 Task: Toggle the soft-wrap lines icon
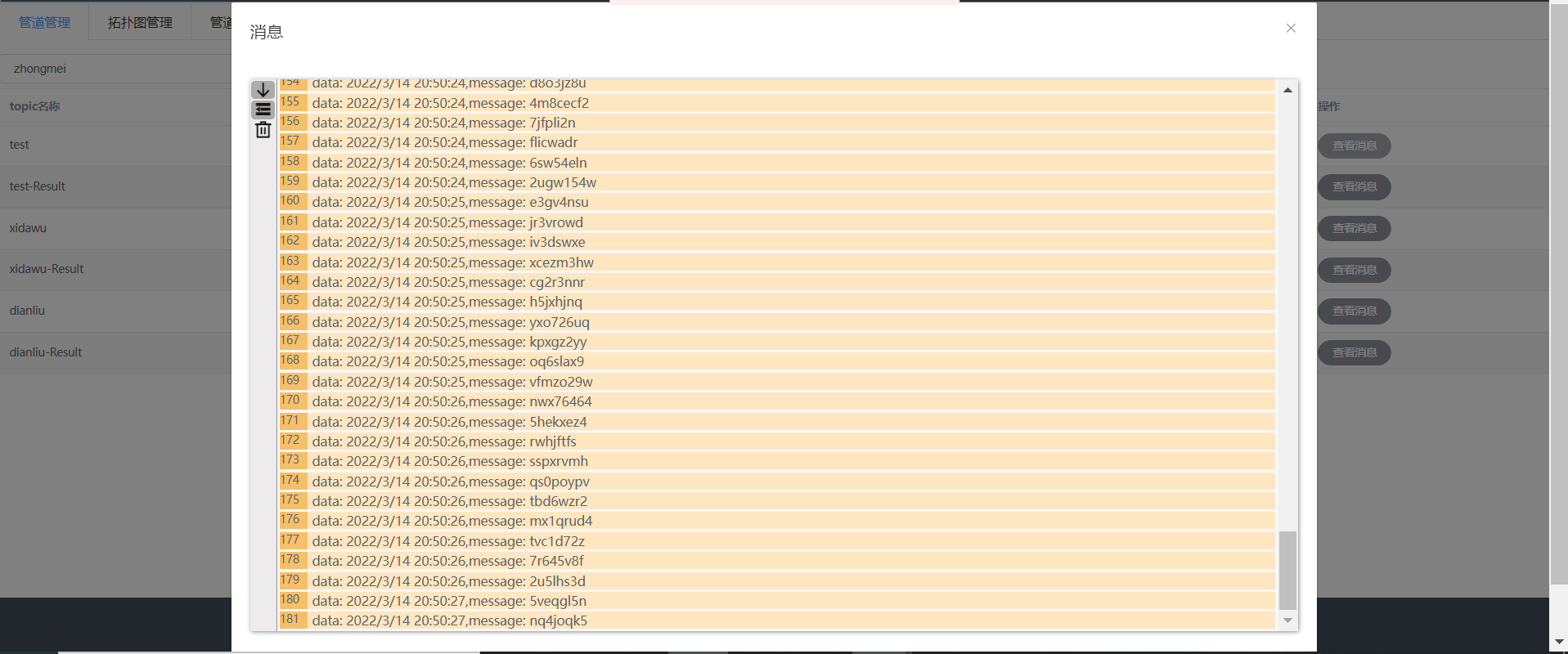(x=263, y=110)
